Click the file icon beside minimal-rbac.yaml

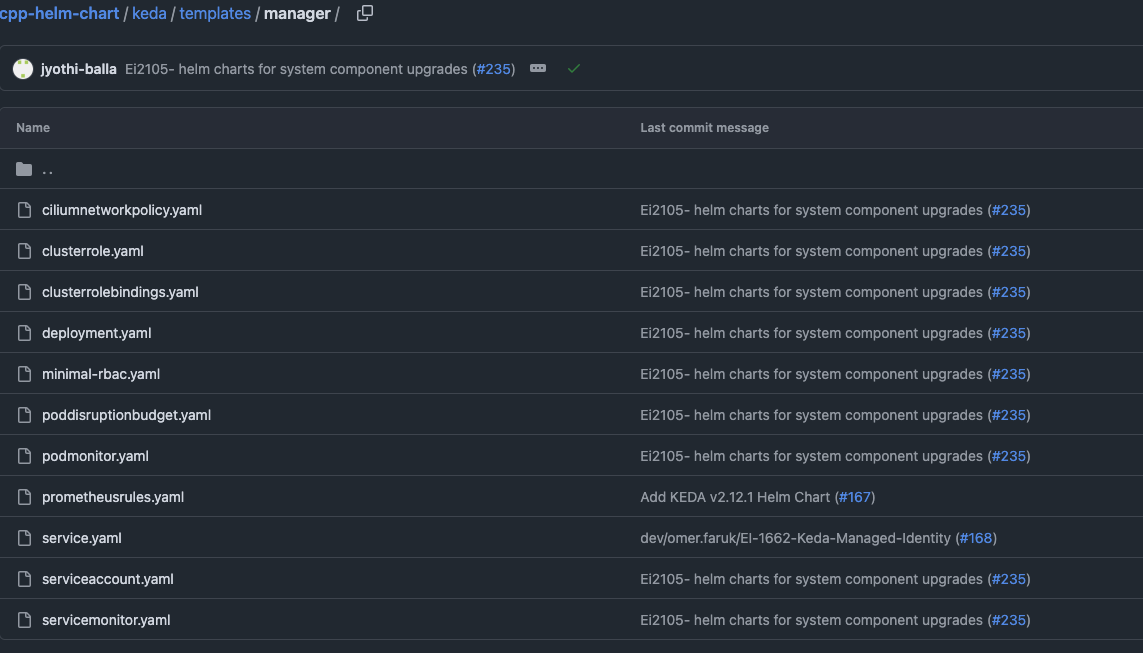pyautogui.click(x=24, y=374)
